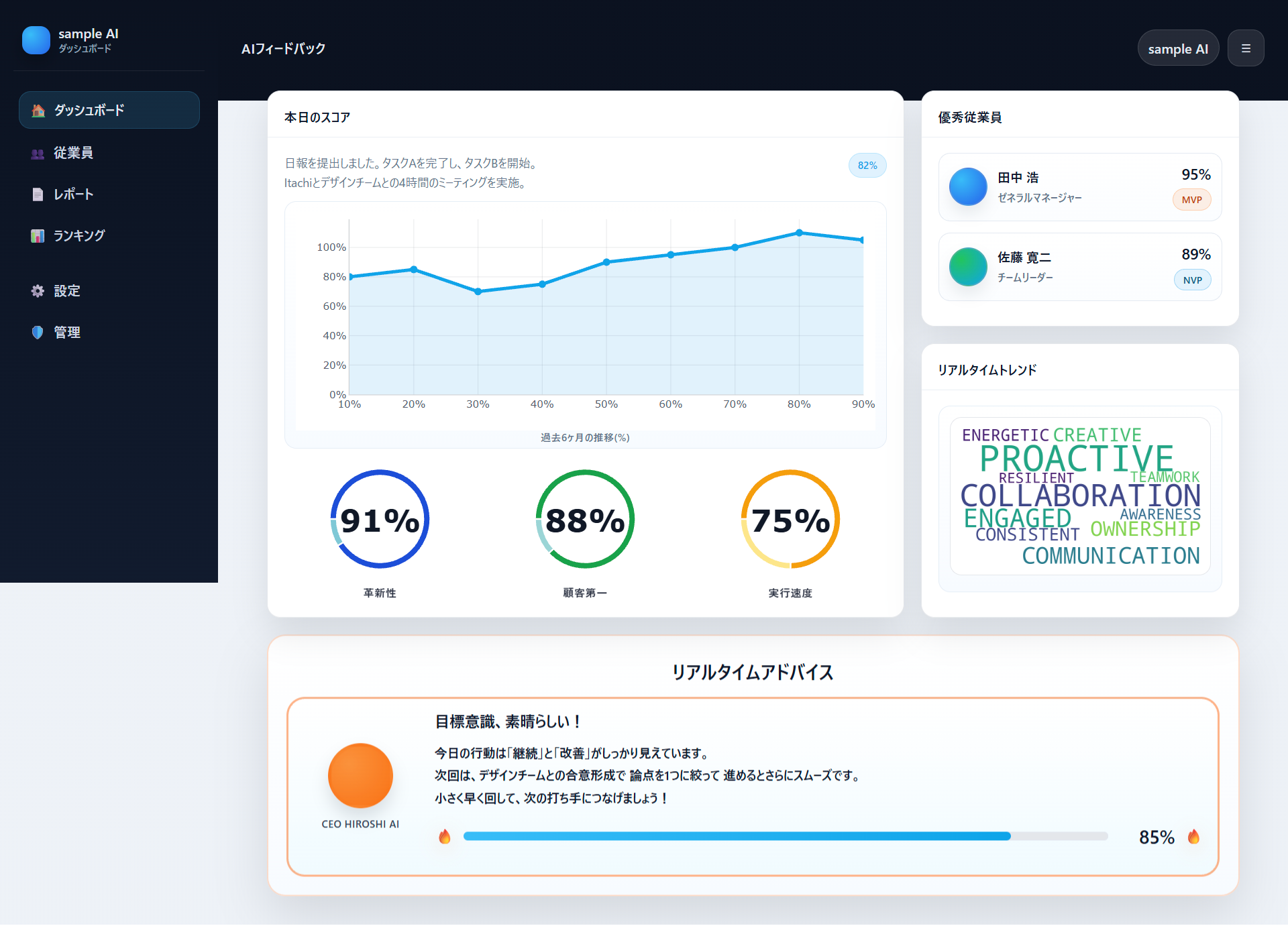1288x926 pixels.
Task: Select the 佐藤 寛二 employee card
Action: [x=1080, y=267]
